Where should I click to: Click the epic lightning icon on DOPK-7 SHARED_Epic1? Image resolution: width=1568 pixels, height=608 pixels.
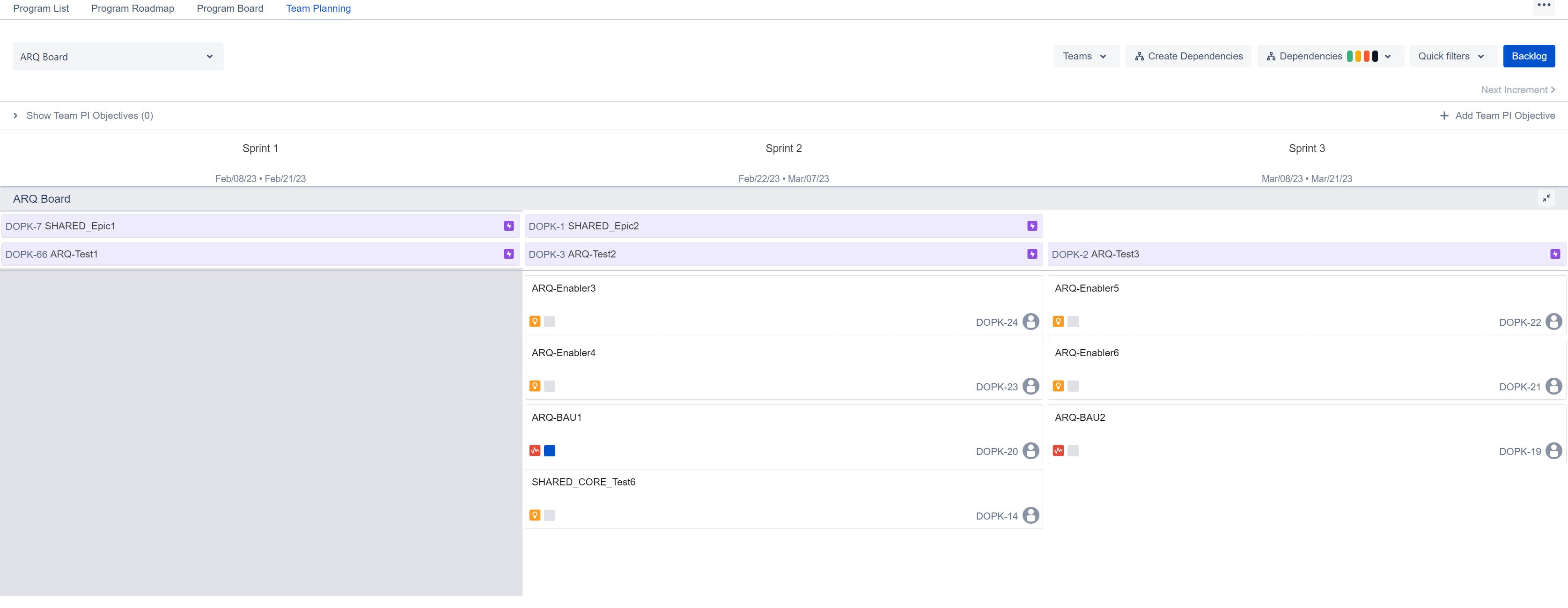pos(509,226)
